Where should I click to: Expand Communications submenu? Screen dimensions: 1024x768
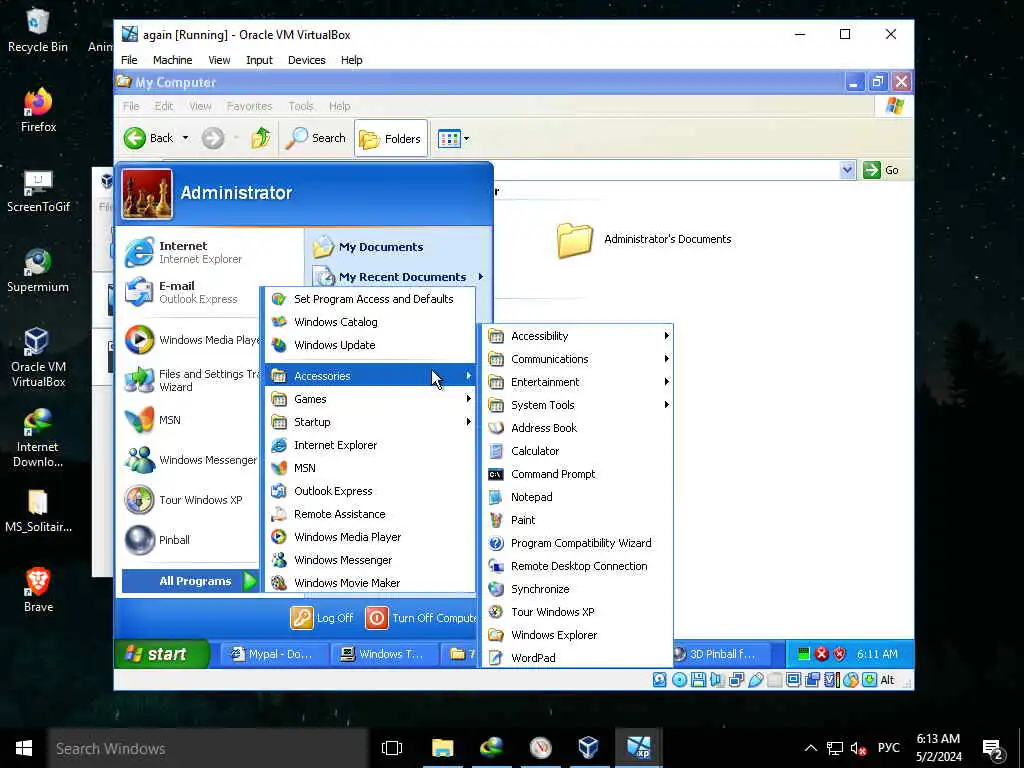pyautogui.click(x=577, y=359)
